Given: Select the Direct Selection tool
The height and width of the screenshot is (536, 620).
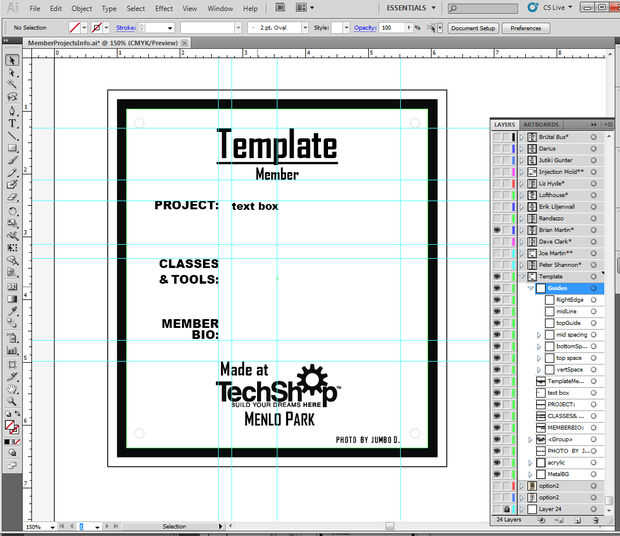Looking at the screenshot, I should (12, 73).
